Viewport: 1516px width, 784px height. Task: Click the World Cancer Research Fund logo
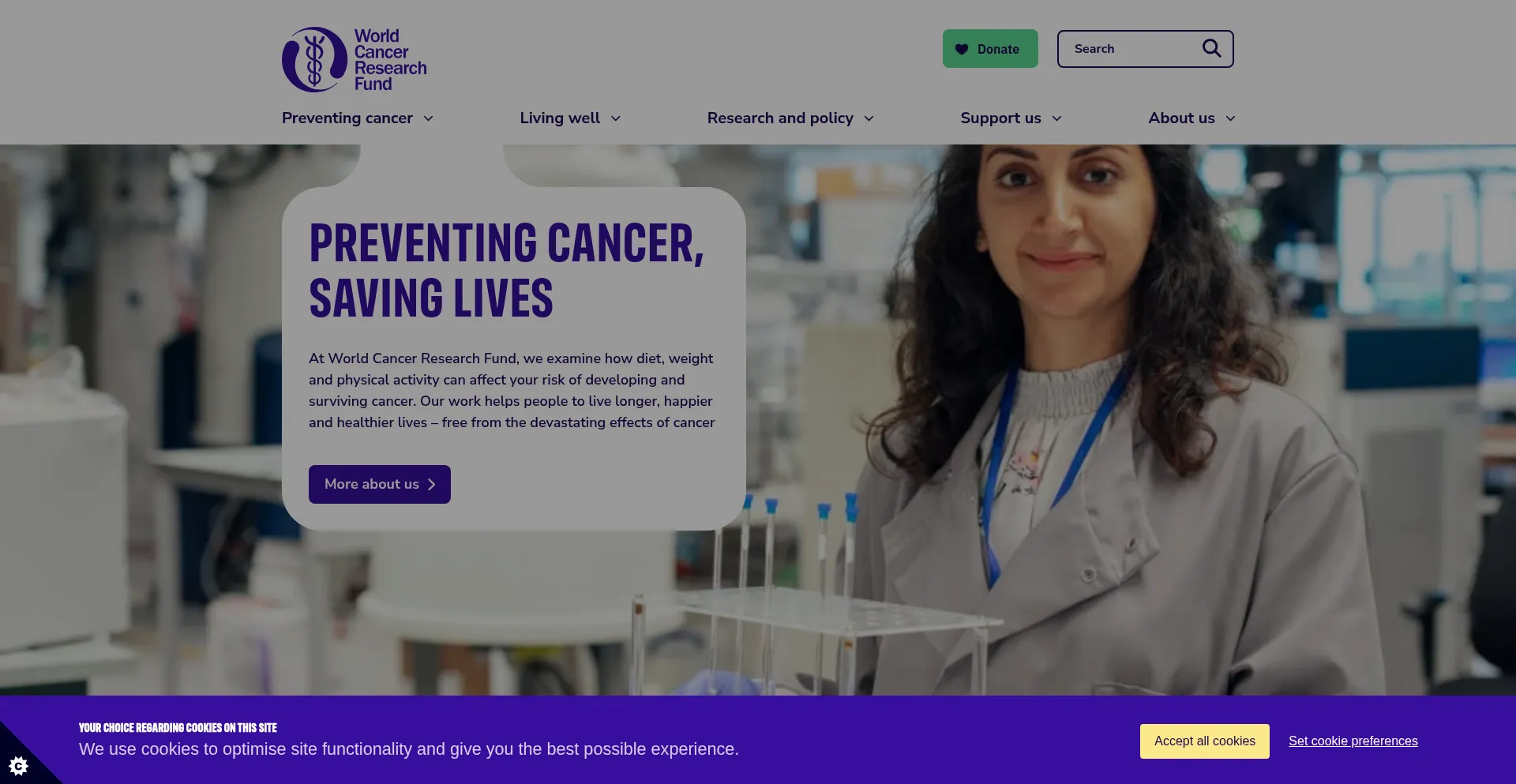[355, 59]
